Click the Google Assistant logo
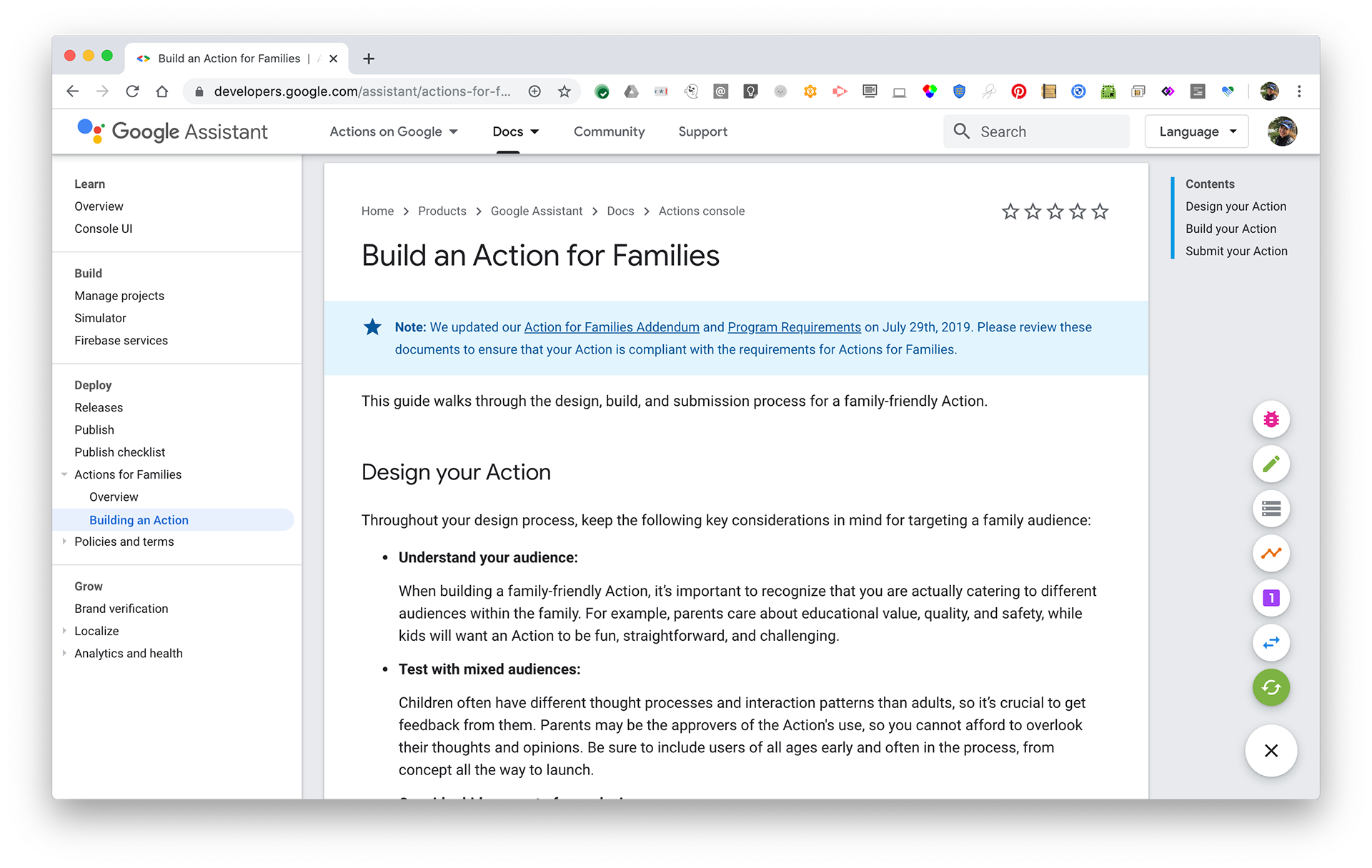This screenshot has height=868, width=1372. tap(172, 131)
